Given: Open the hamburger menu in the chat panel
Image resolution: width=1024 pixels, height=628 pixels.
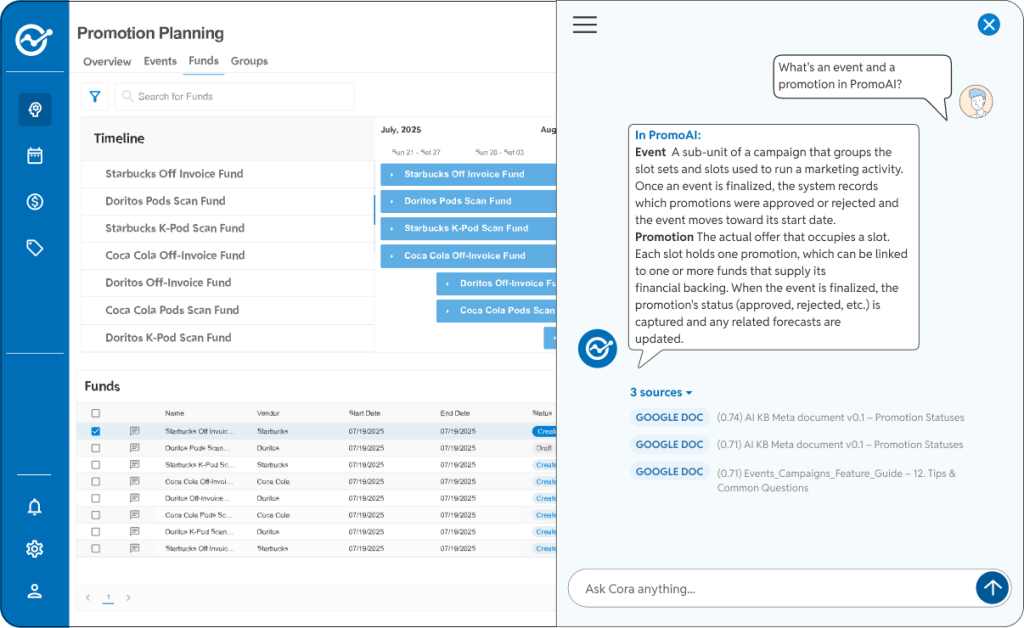Looking at the screenshot, I should [584, 25].
